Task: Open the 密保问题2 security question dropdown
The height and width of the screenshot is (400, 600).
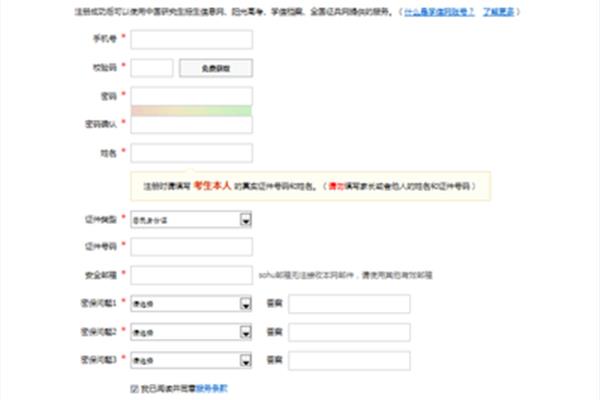Action: [191, 332]
